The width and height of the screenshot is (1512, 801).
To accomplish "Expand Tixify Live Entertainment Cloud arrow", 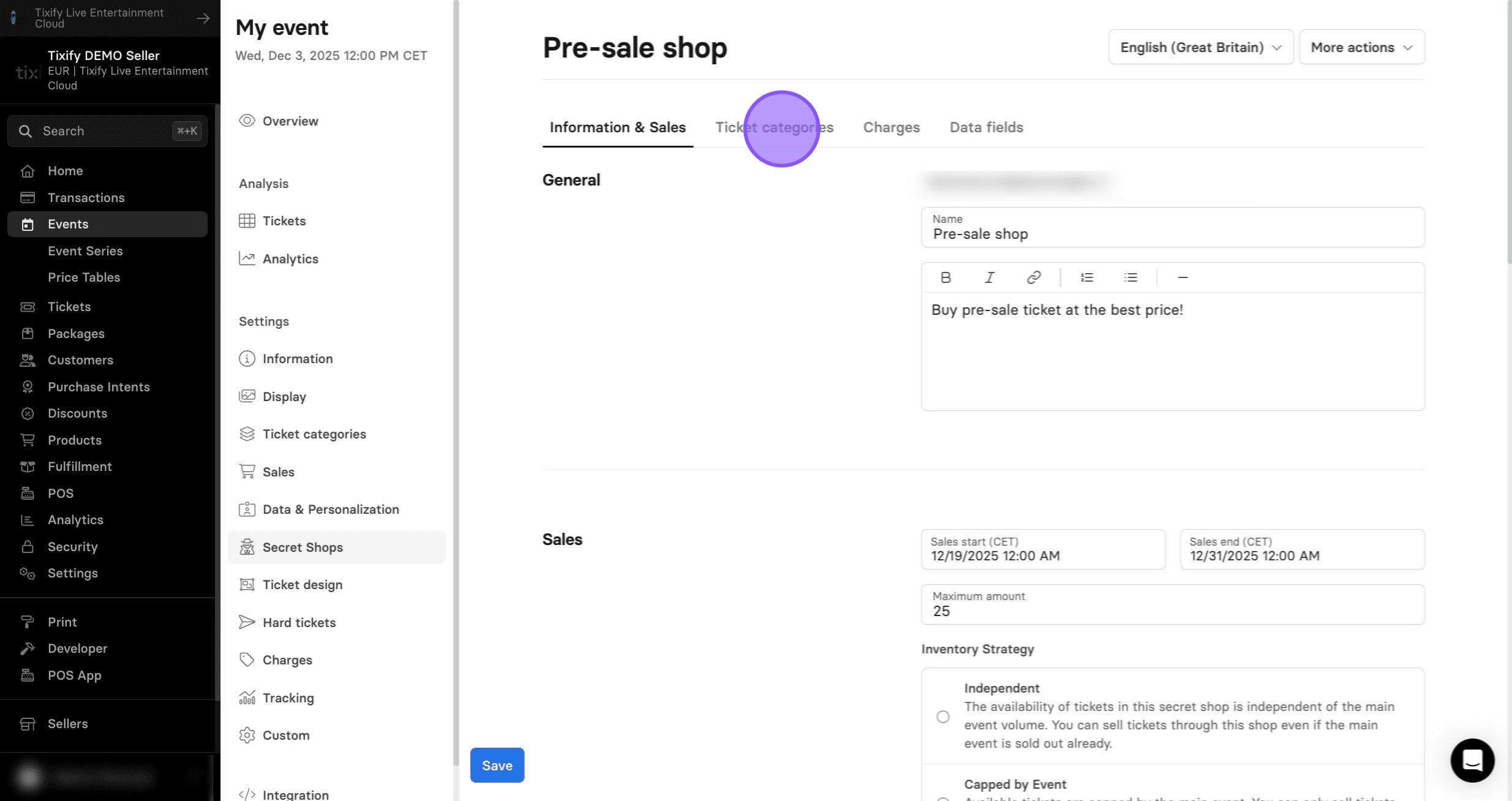I will click(203, 18).
